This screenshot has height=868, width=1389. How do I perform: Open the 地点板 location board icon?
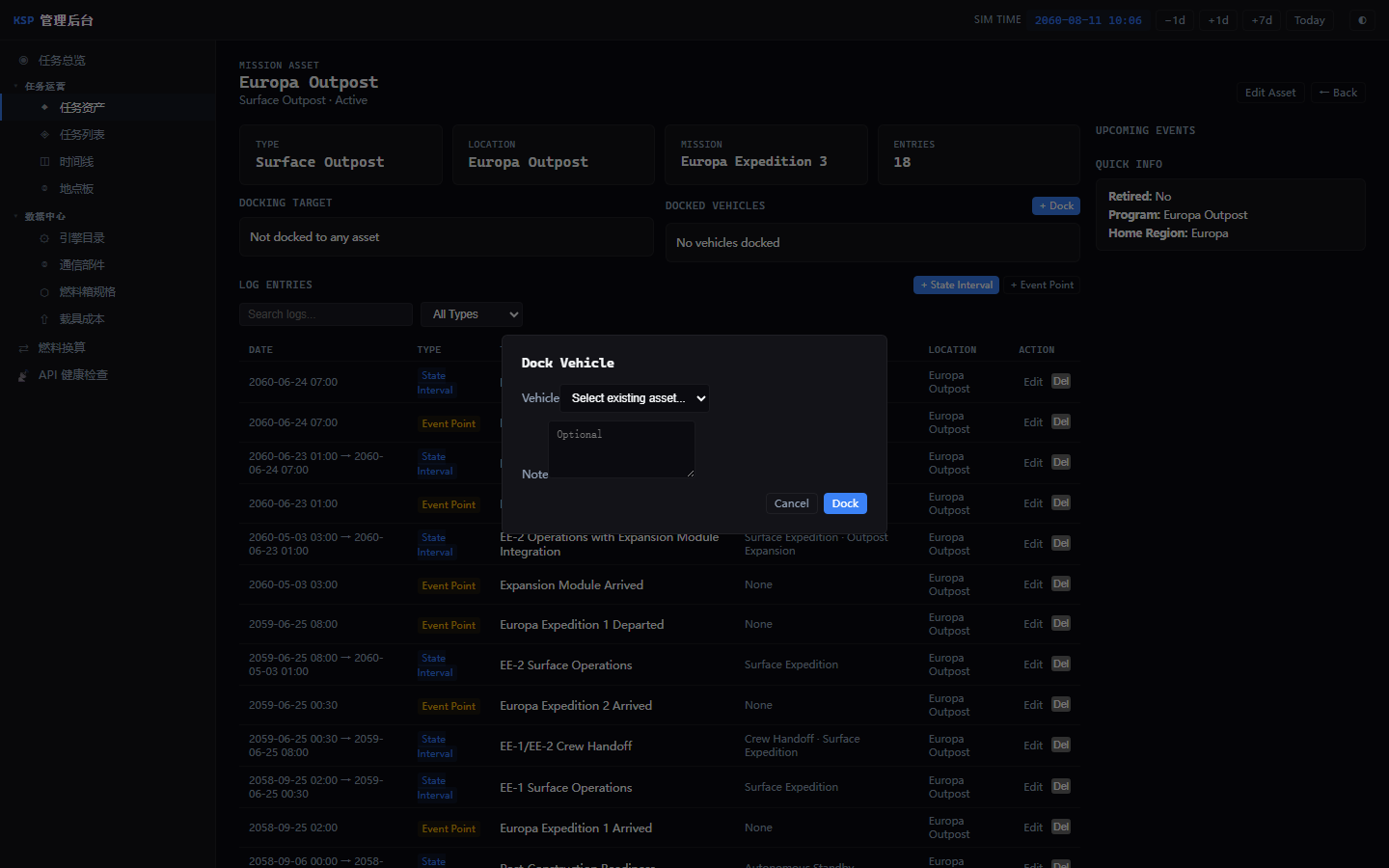[x=44, y=188]
